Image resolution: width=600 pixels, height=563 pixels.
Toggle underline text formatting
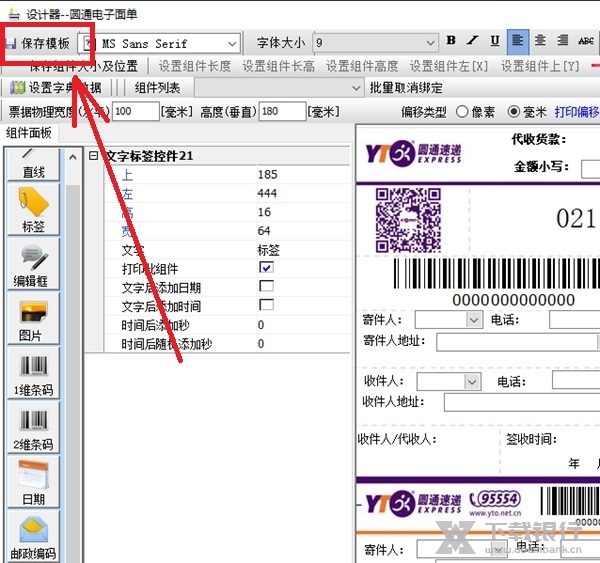click(x=495, y=41)
